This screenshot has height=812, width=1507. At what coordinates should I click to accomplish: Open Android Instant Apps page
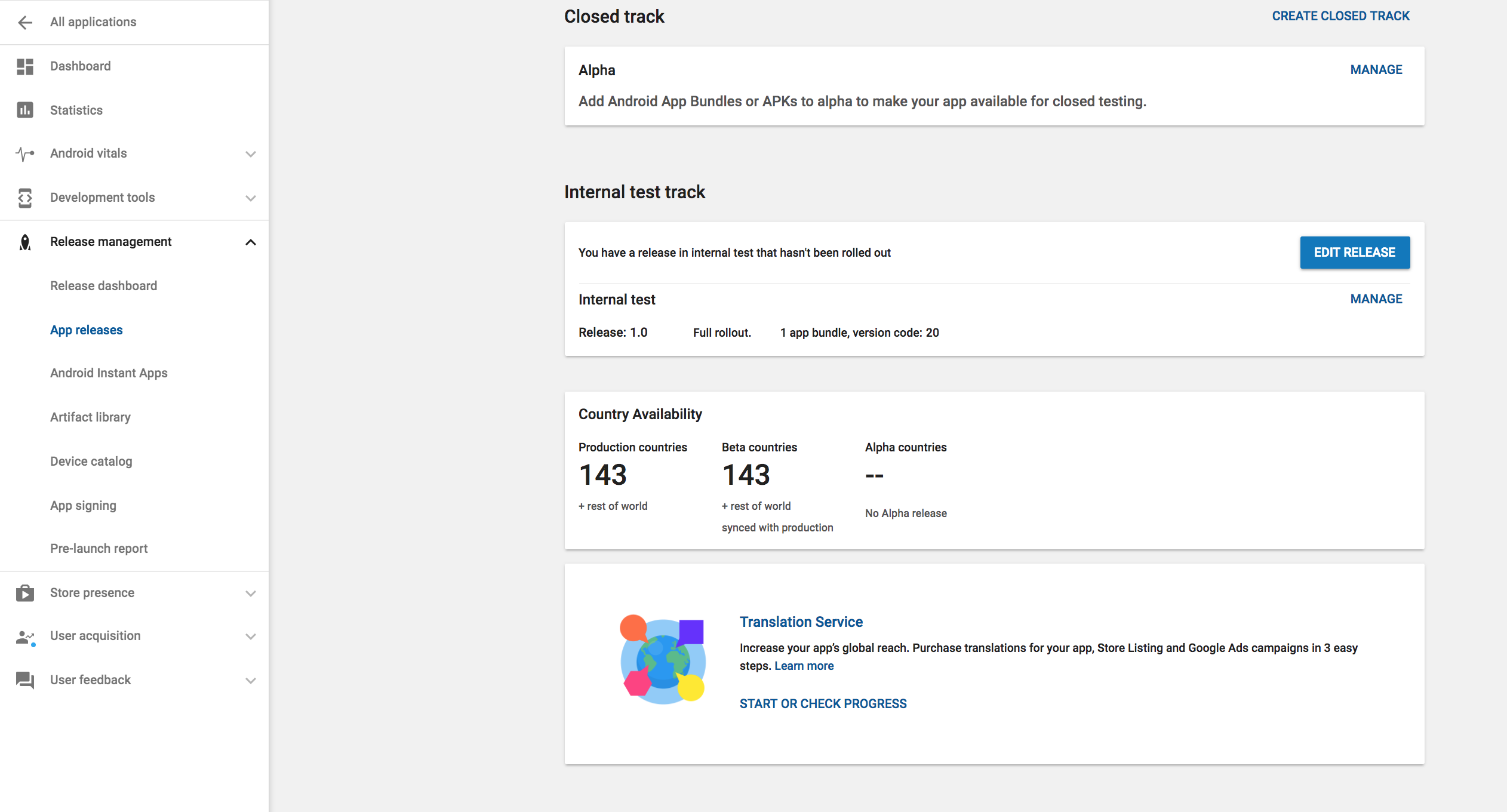point(109,373)
